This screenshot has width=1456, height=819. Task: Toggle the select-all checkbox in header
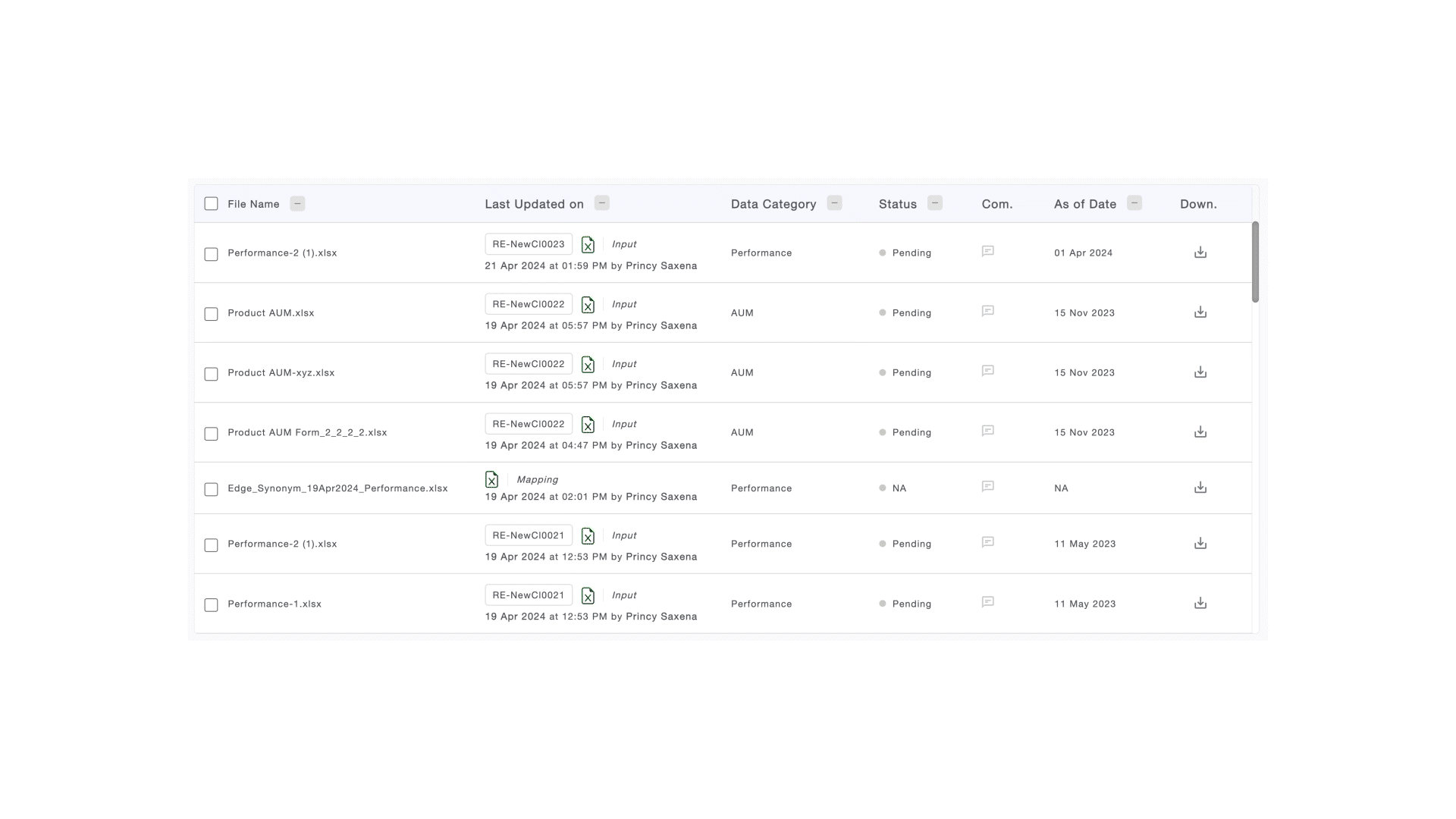click(x=211, y=204)
